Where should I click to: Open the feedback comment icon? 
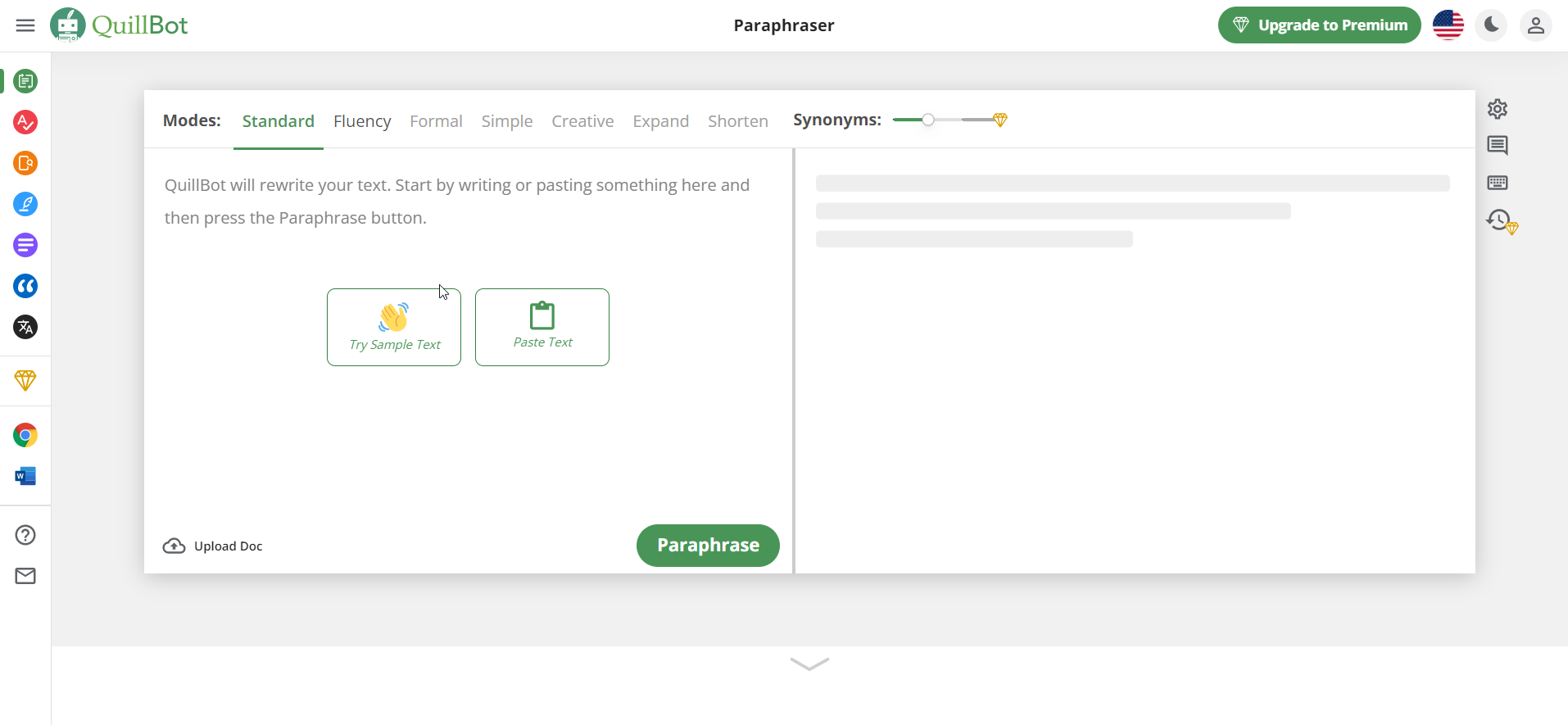(x=1498, y=146)
